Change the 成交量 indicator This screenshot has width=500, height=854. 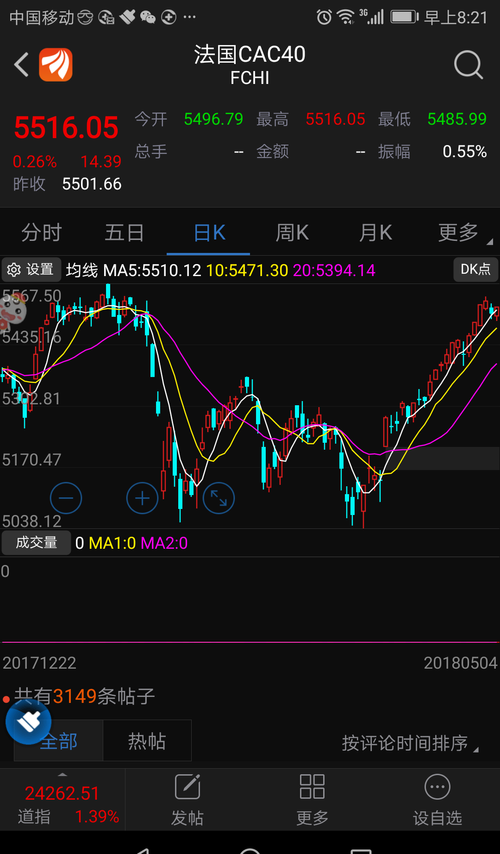[x=36, y=542]
